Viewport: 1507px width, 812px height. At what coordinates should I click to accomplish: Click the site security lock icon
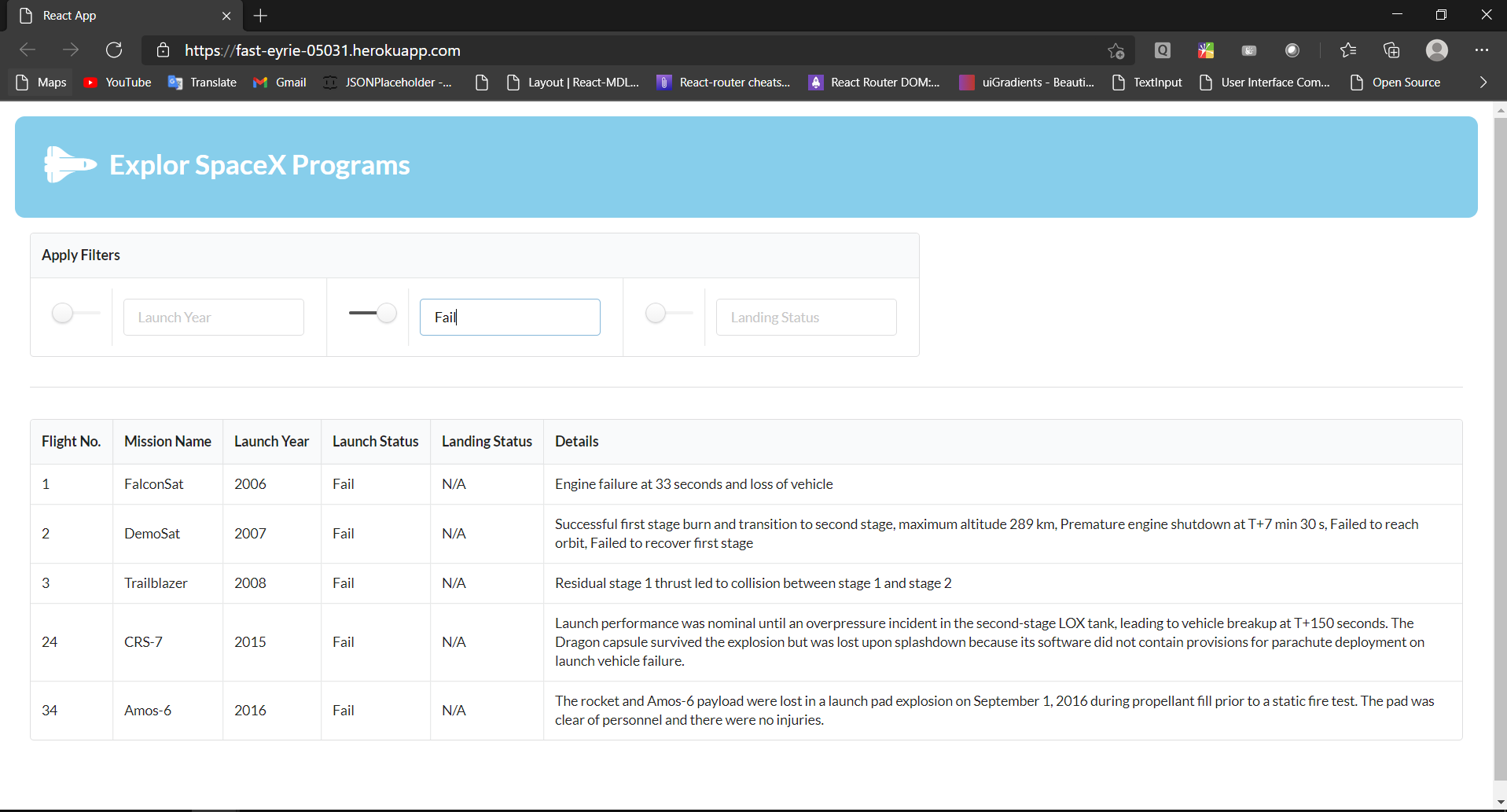164,50
